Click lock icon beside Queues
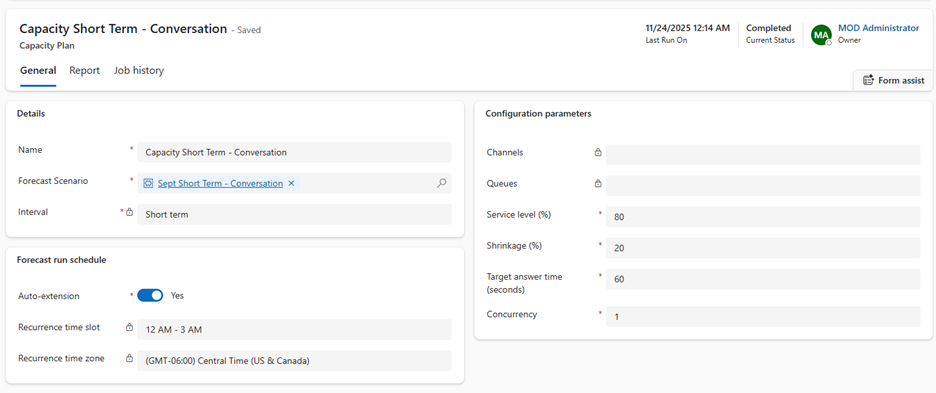 (x=598, y=183)
